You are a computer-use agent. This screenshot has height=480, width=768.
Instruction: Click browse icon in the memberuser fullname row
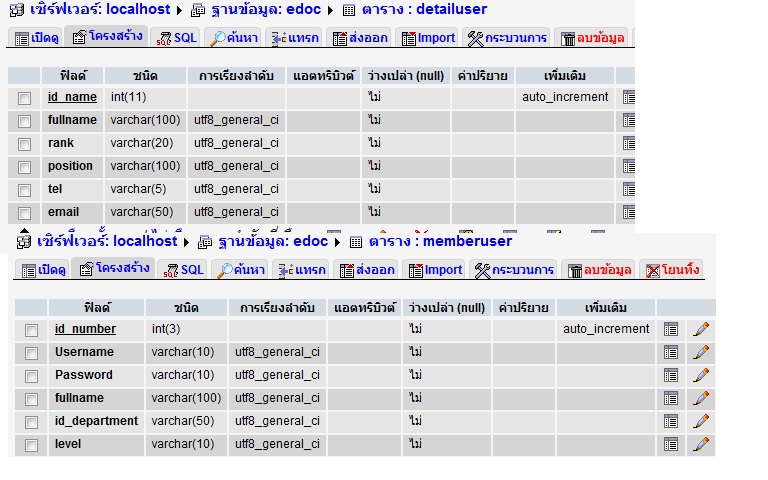(x=671, y=398)
